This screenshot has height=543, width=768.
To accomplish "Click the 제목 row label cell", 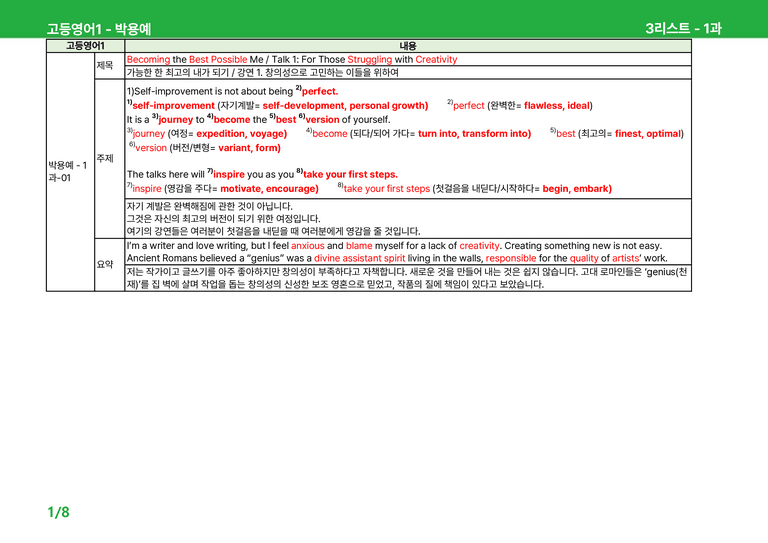I will click(x=109, y=66).
